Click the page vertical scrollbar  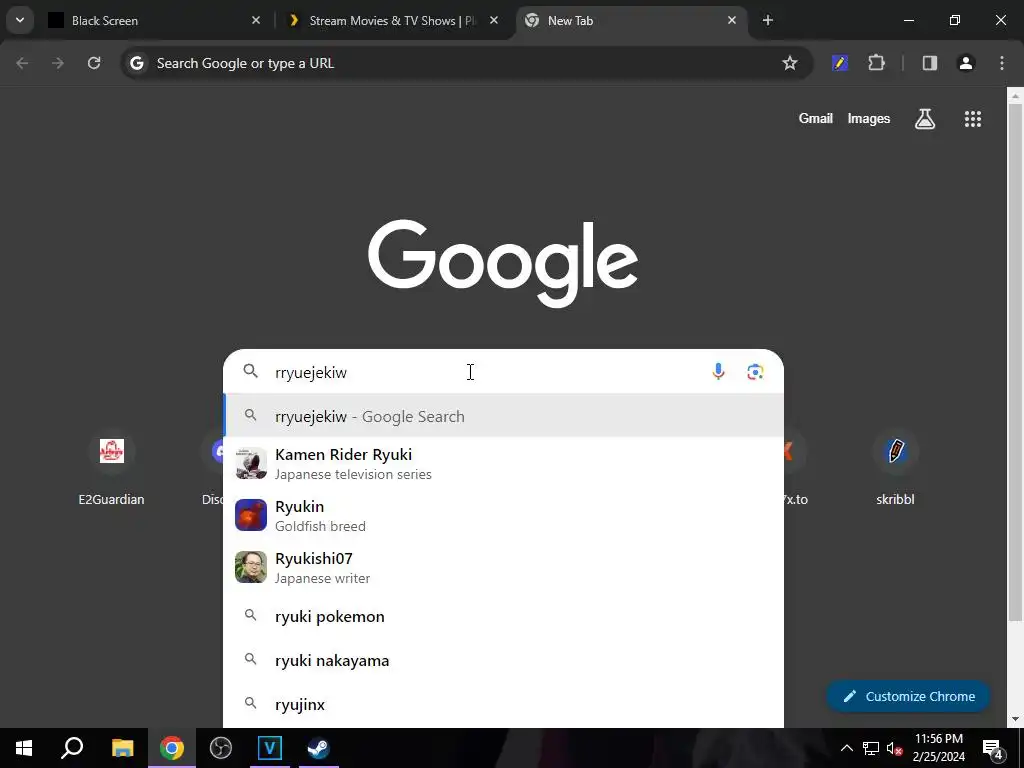tap(1015, 362)
